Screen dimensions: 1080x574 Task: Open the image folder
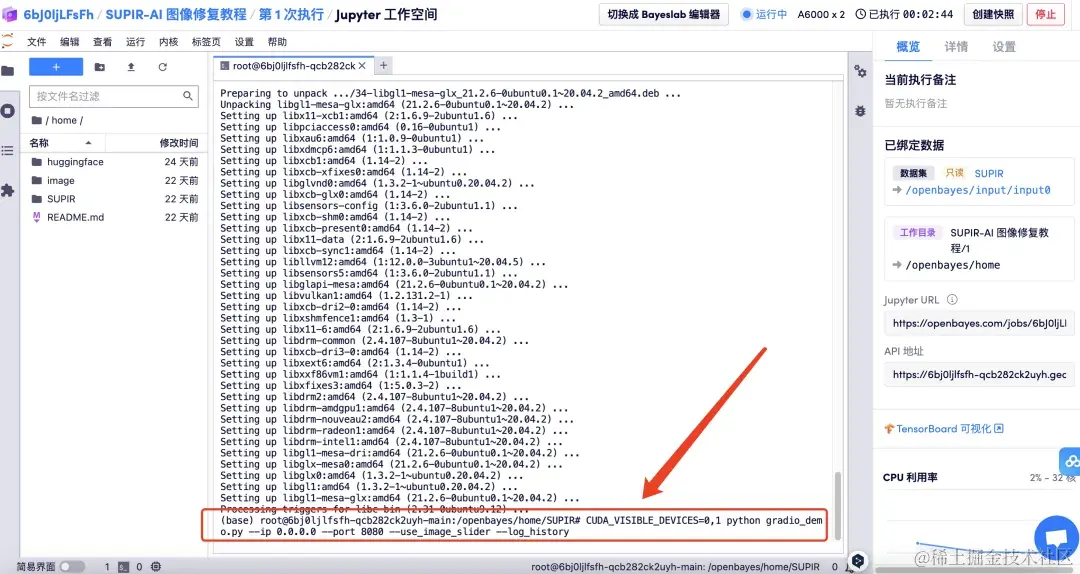pyautogui.click(x=61, y=181)
